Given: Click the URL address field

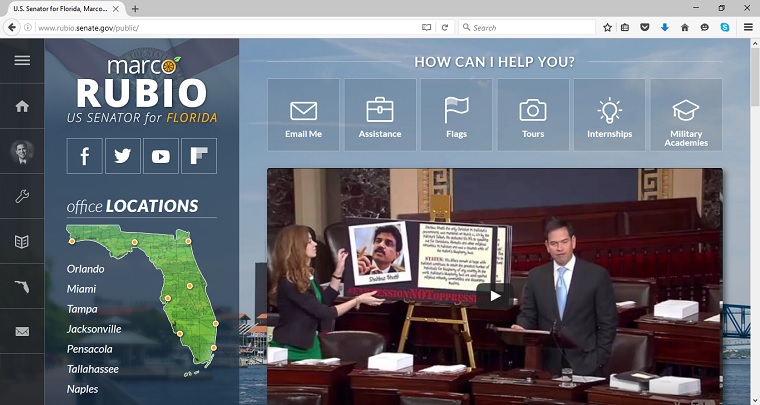Looking at the screenshot, I should pyautogui.click(x=228, y=28).
